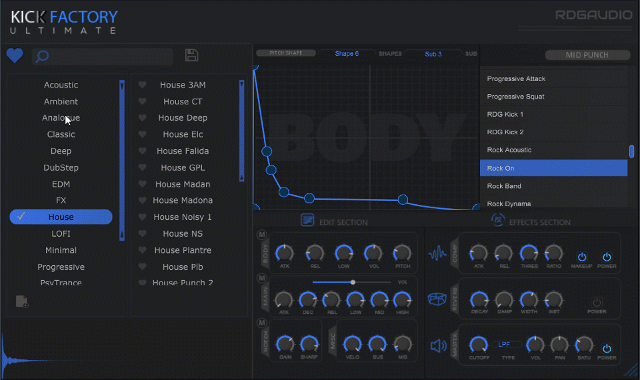
Task: Open the LPF filter type selector
Action: (504, 344)
